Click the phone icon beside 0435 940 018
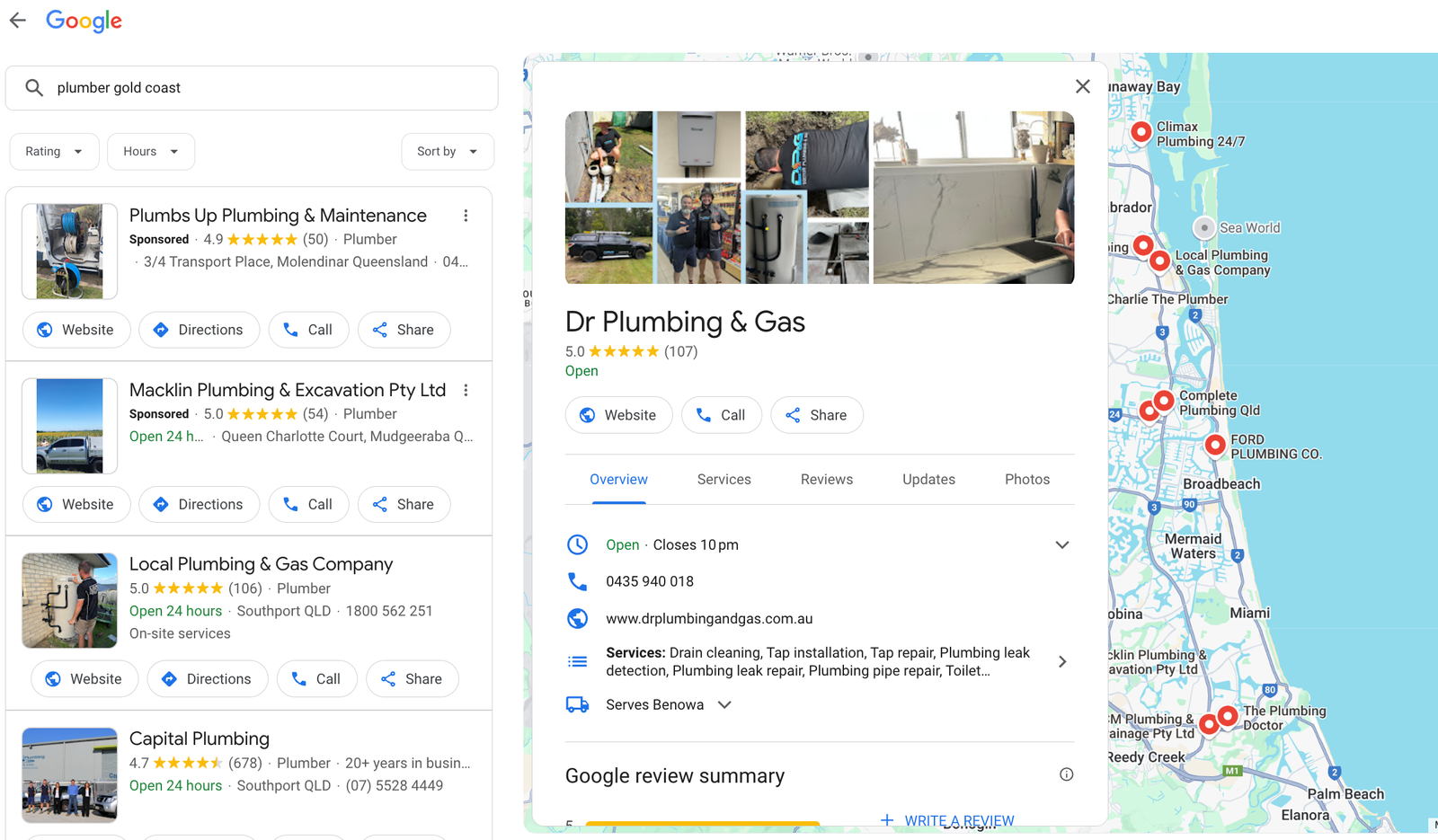Image resolution: width=1438 pixels, height=840 pixels. pyautogui.click(x=577, y=581)
